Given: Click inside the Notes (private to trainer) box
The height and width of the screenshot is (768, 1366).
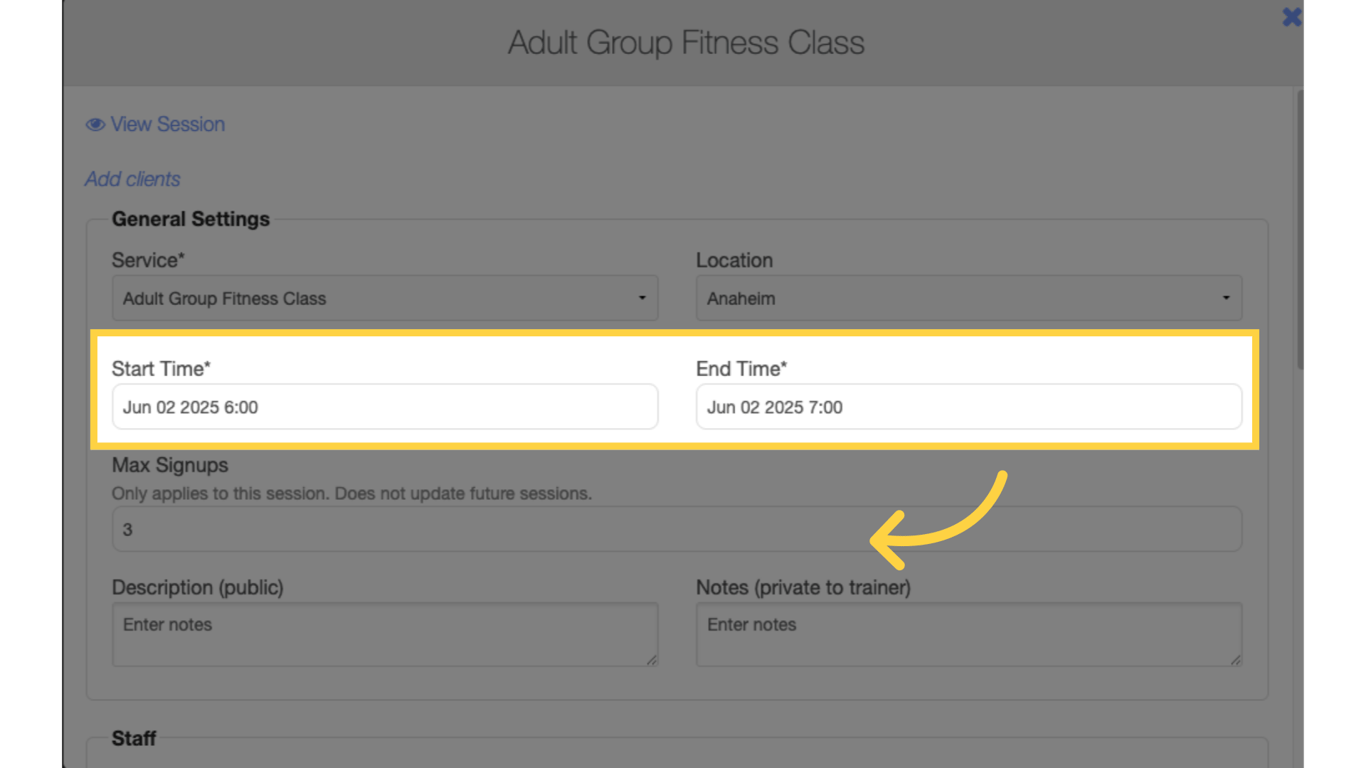Looking at the screenshot, I should [968, 634].
